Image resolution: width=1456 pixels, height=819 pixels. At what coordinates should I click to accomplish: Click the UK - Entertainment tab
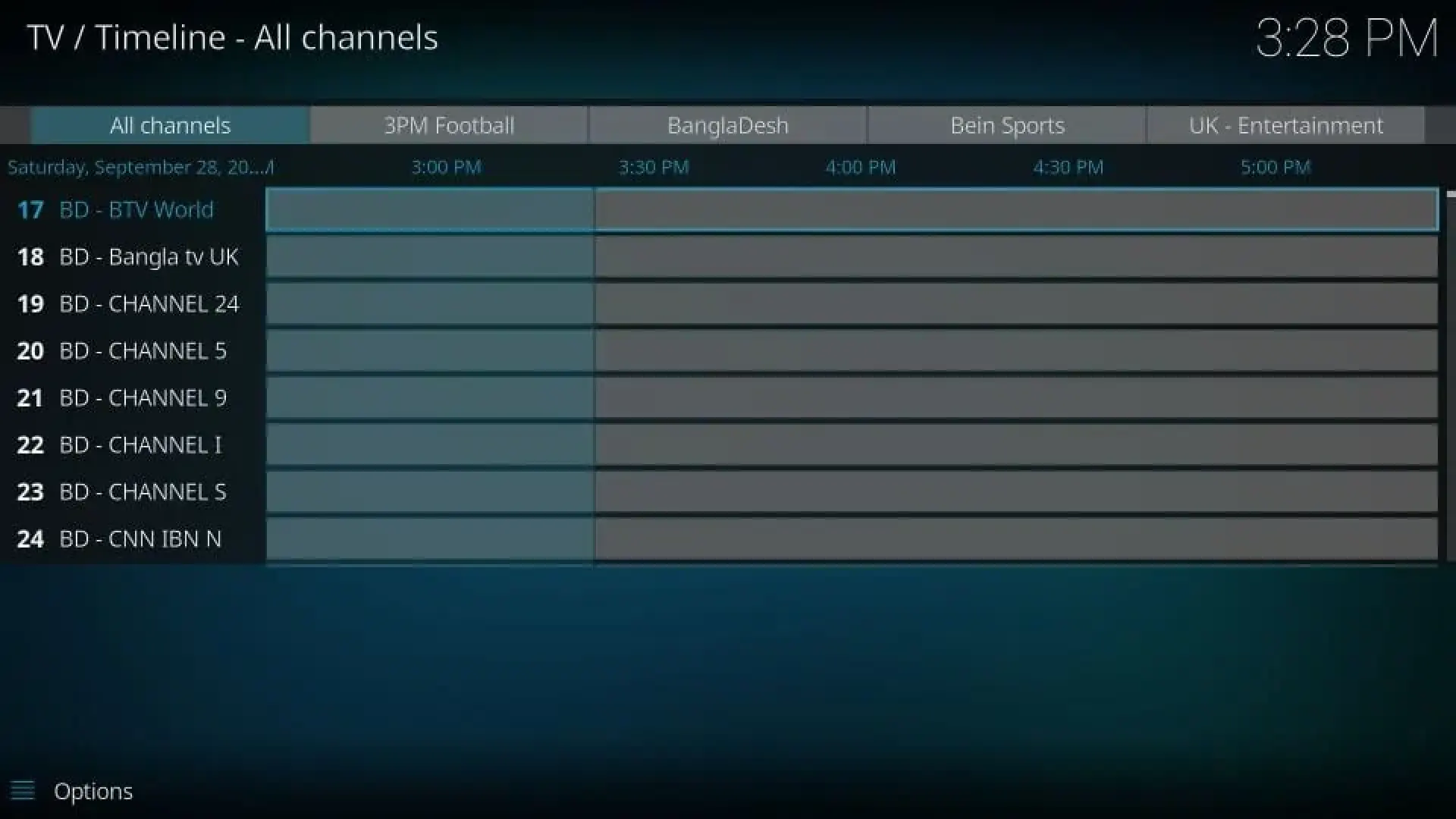point(1285,125)
